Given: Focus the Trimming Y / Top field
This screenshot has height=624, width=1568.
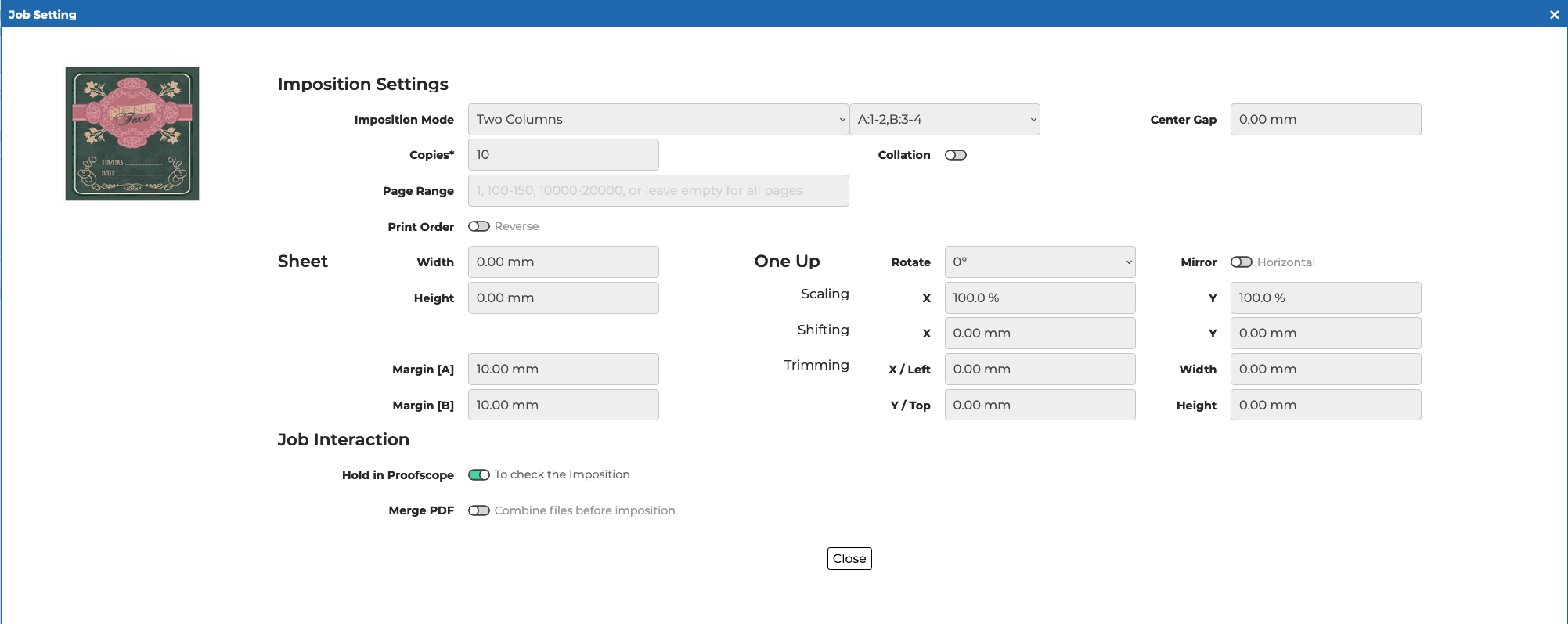Looking at the screenshot, I should 1039,406.
